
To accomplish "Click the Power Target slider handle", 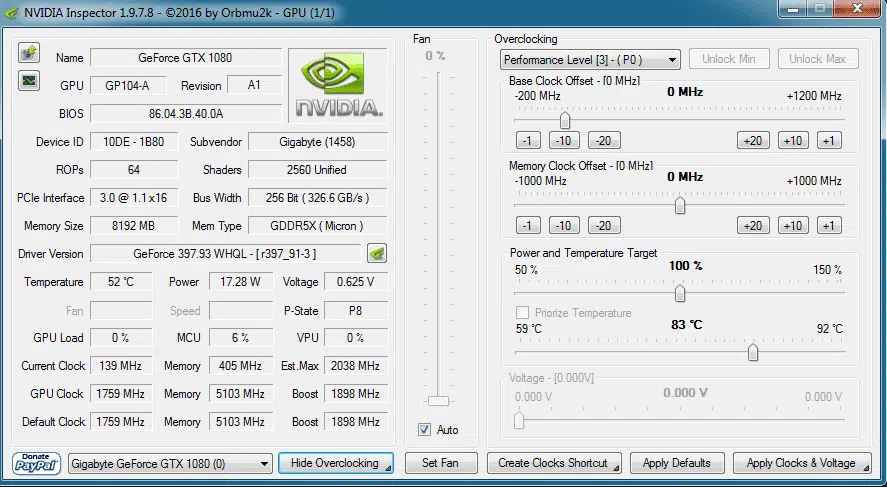I will pyautogui.click(x=680, y=293).
